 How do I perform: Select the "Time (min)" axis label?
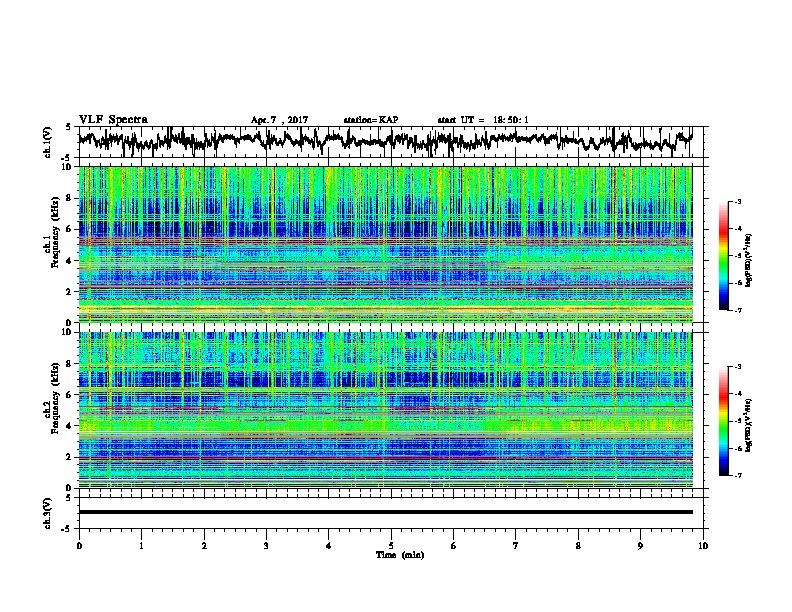400,555
